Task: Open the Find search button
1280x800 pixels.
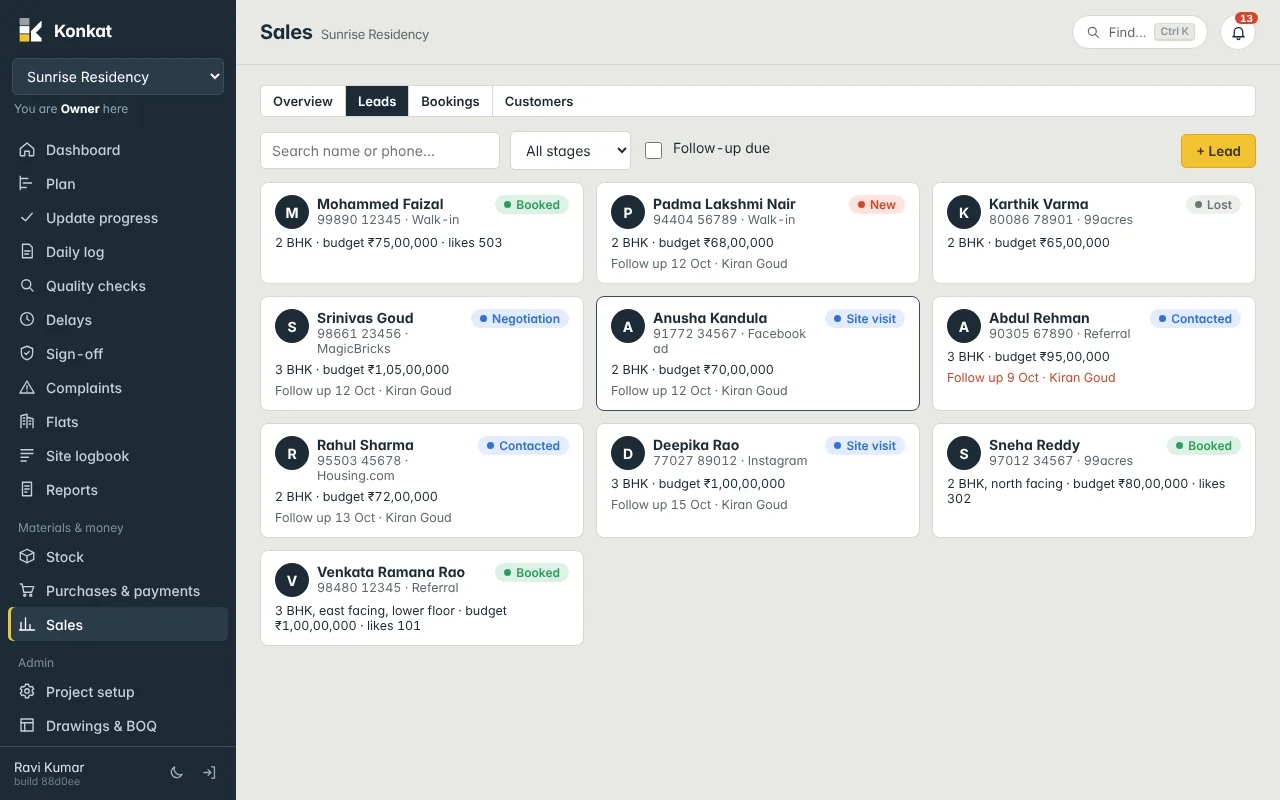Action: 1140,32
